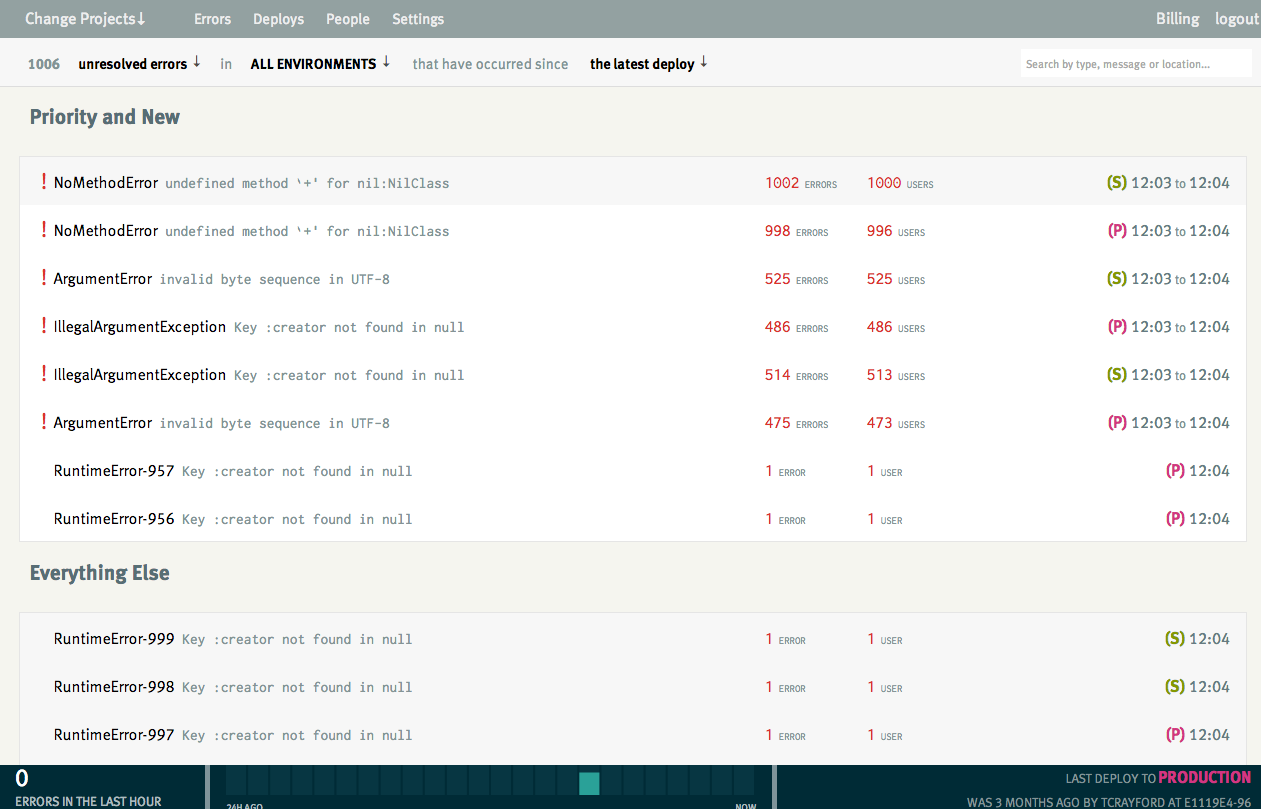This screenshot has width=1261, height=809.
Task: Expand the unresolved errors filter dropdown
Action: (139, 64)
